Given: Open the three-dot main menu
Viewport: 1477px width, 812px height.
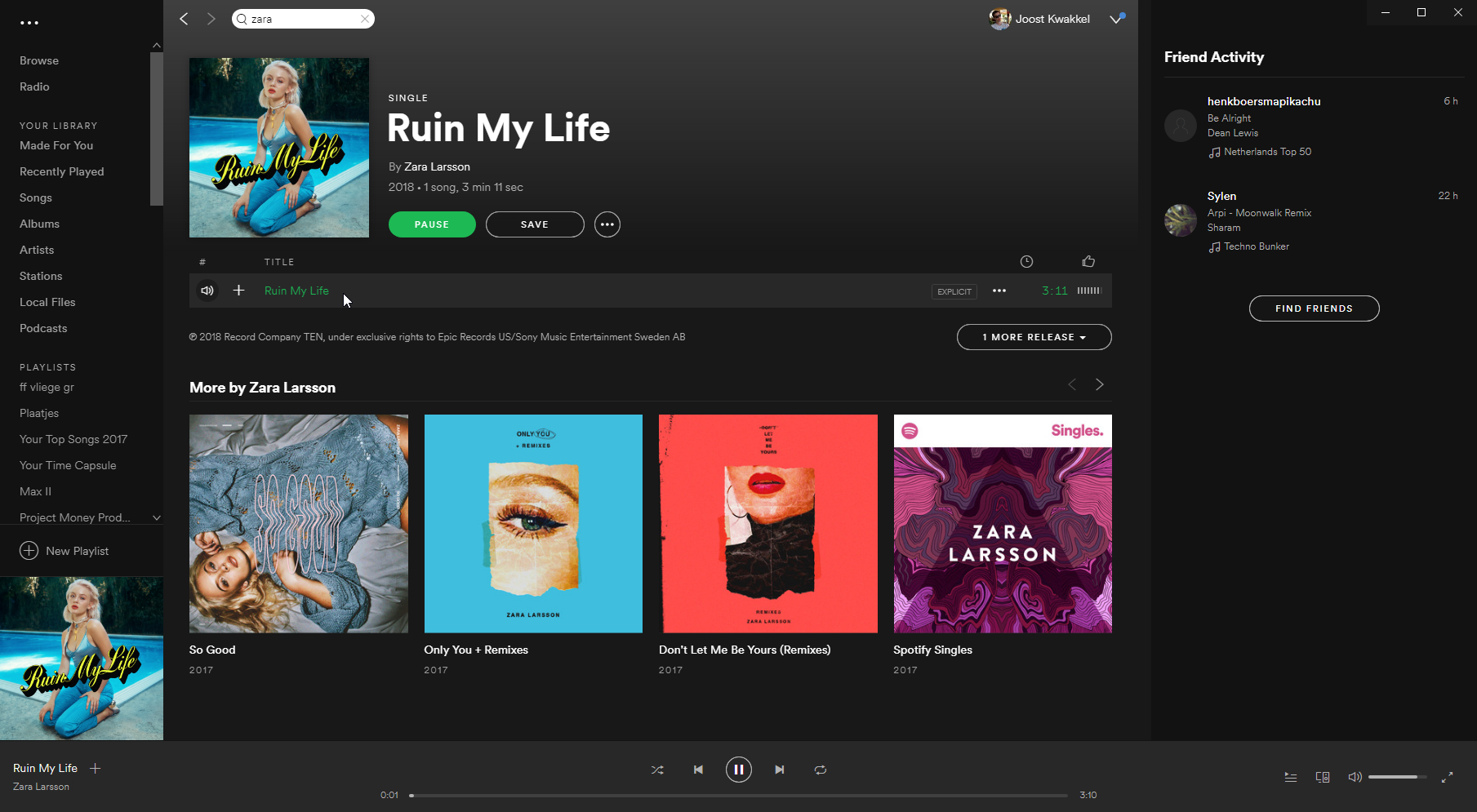Looking at the screenshot, I should (29, 23).
